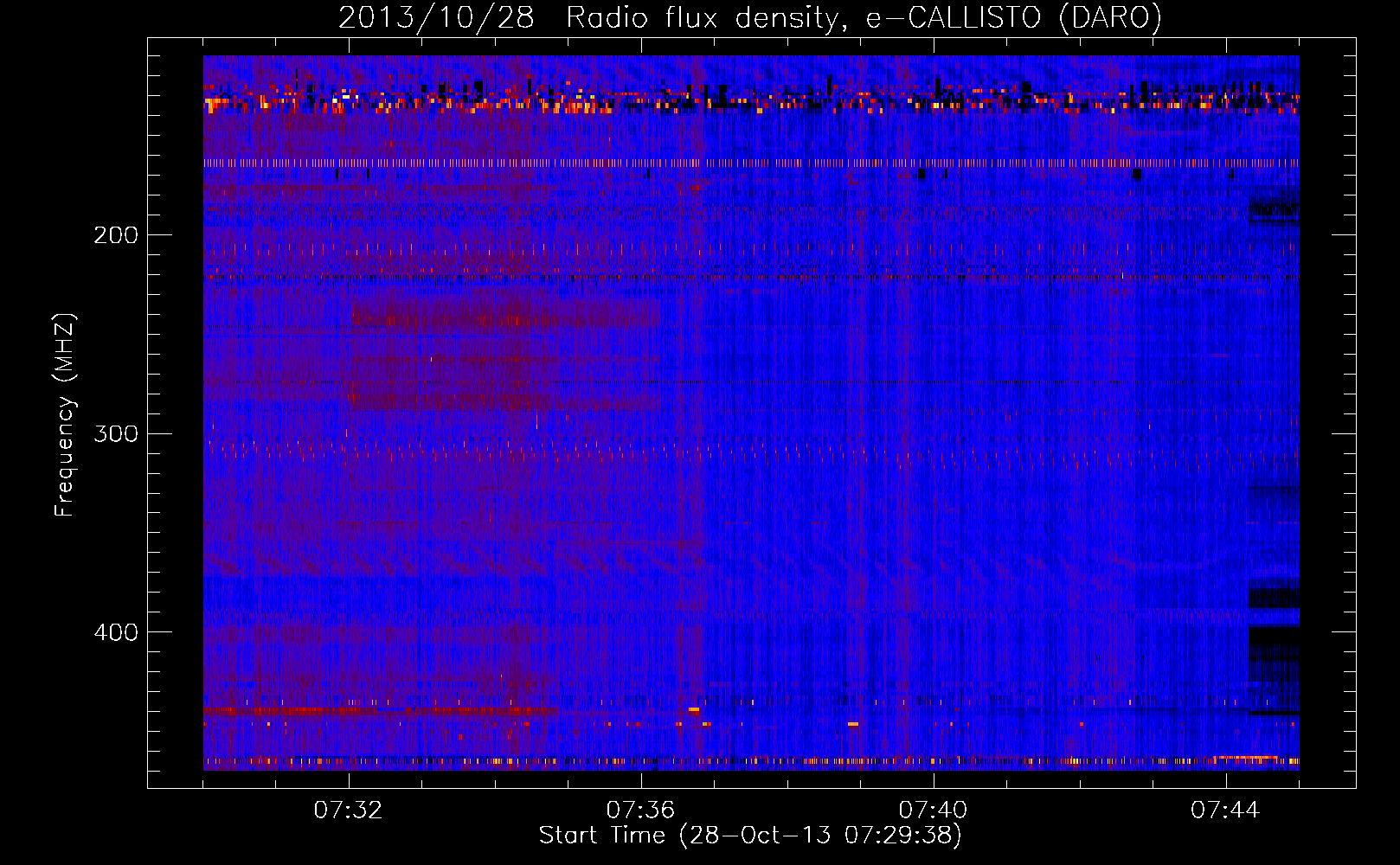Click the 07:44 time tick label
Viewport: 1400px width, 865px height.
coord(1226,811)
